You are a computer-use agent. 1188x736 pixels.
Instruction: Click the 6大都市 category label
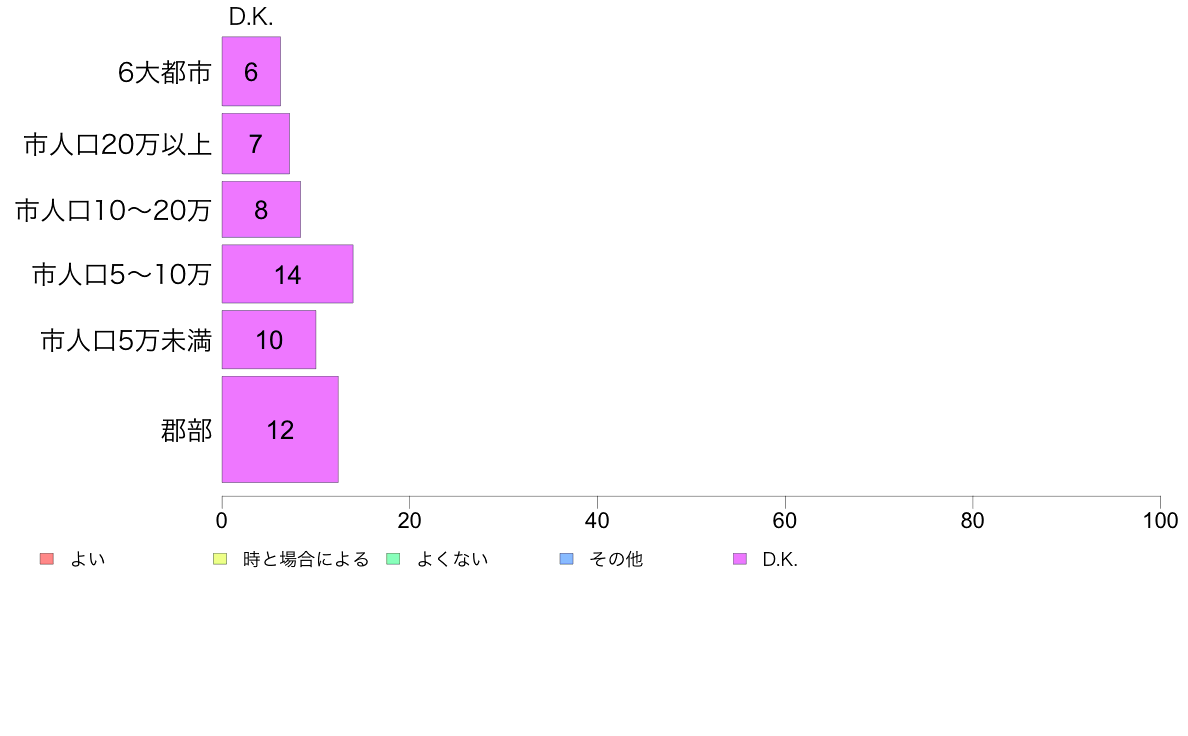[x=164, y=72]
